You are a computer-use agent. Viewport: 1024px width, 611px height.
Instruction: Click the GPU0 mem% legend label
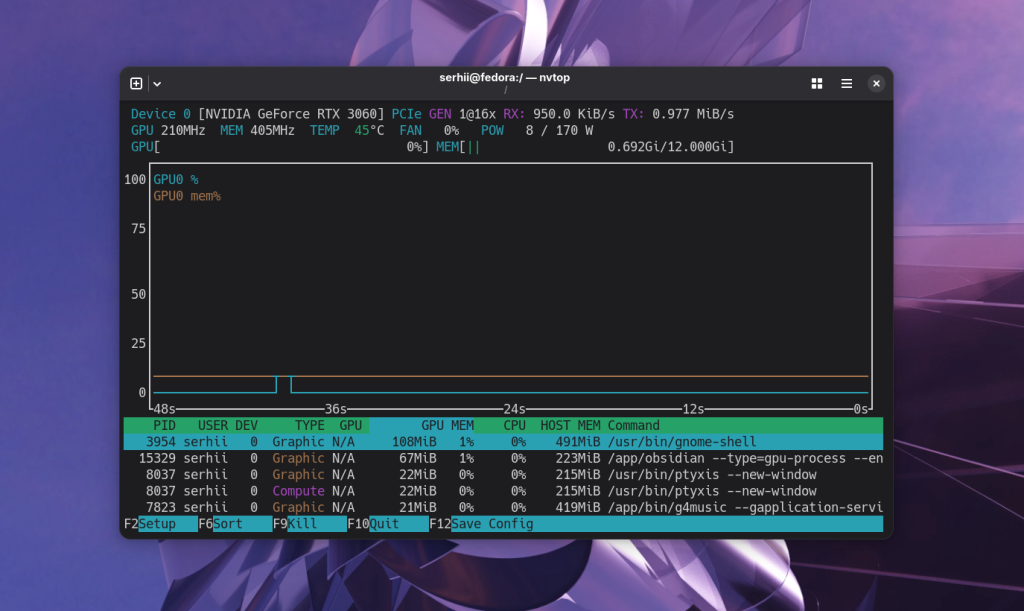(x=187, y=196)
